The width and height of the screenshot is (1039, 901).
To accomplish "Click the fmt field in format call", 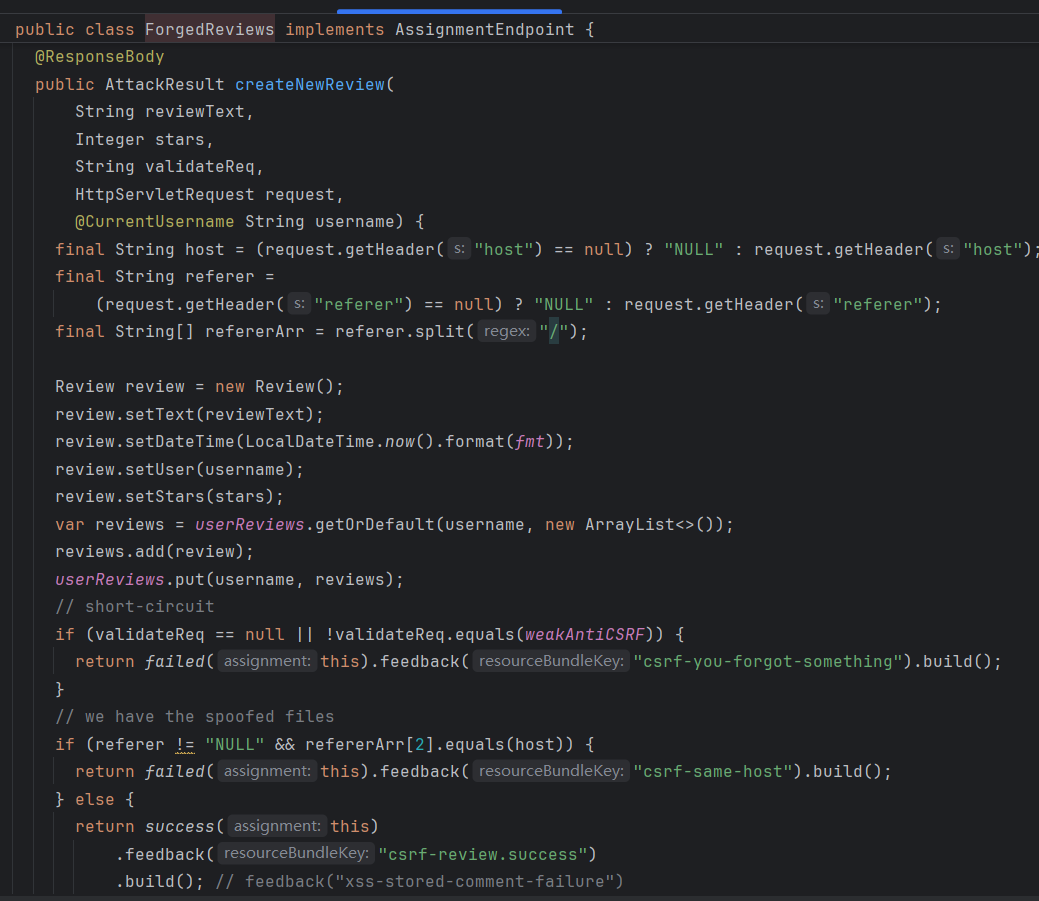I will coord(529,442).
